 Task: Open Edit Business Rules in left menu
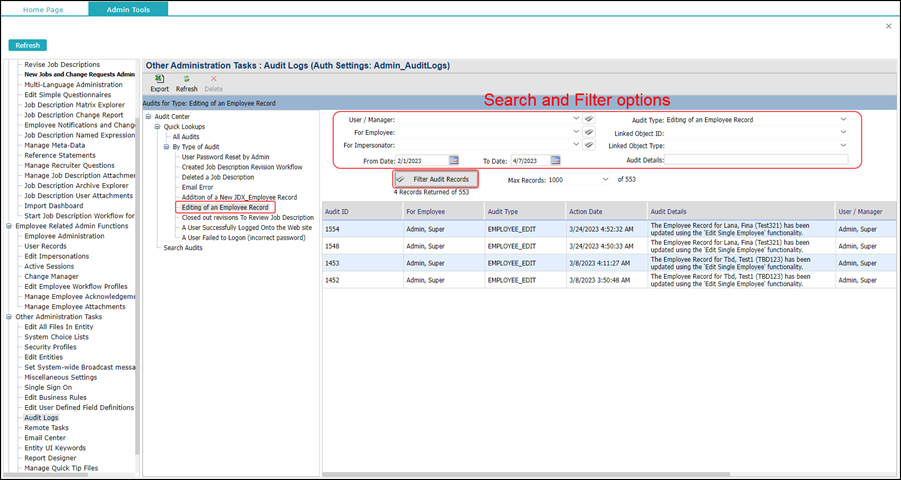(x=56, y=397)
